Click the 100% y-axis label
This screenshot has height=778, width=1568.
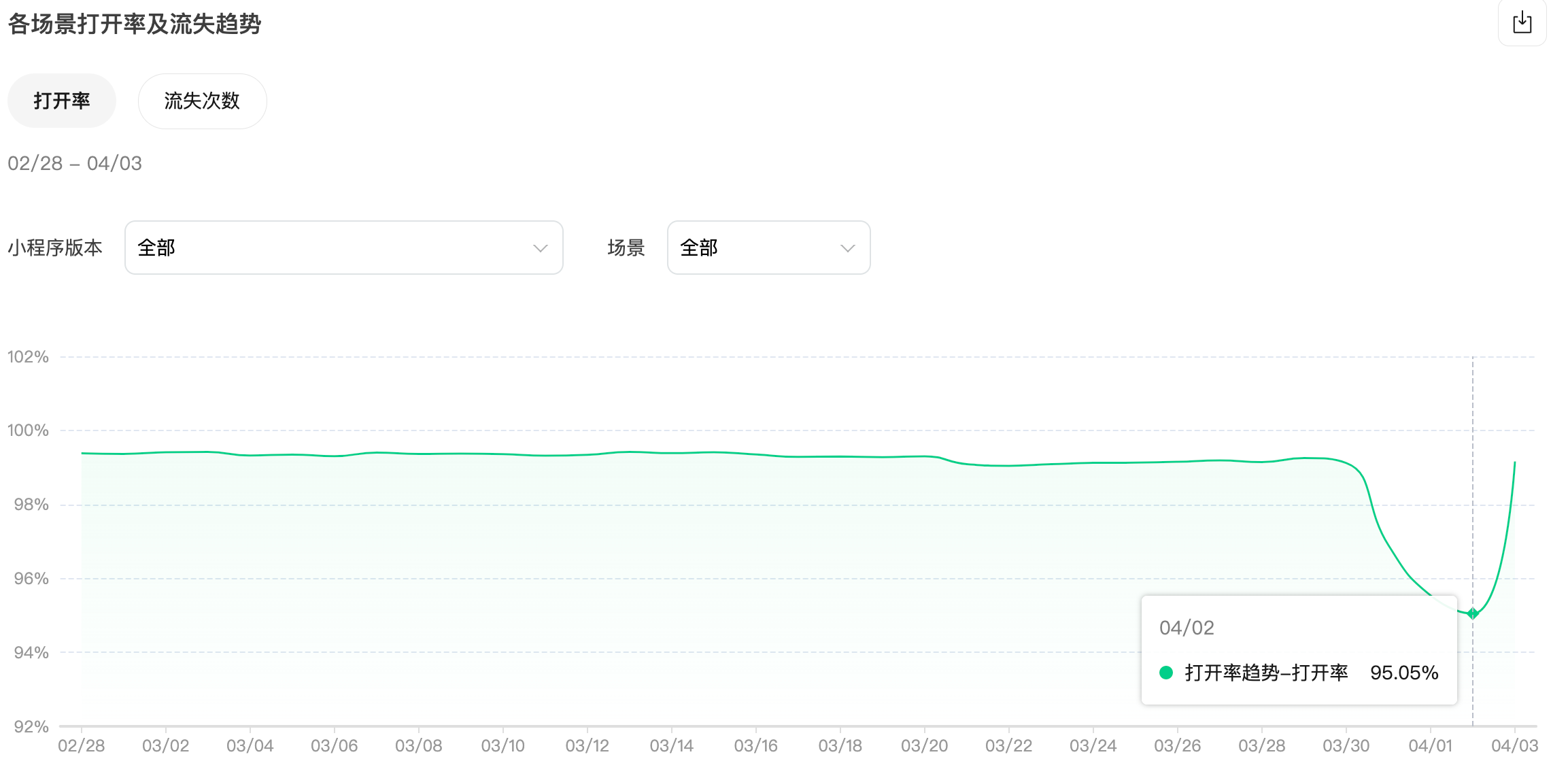coord(28,430)
